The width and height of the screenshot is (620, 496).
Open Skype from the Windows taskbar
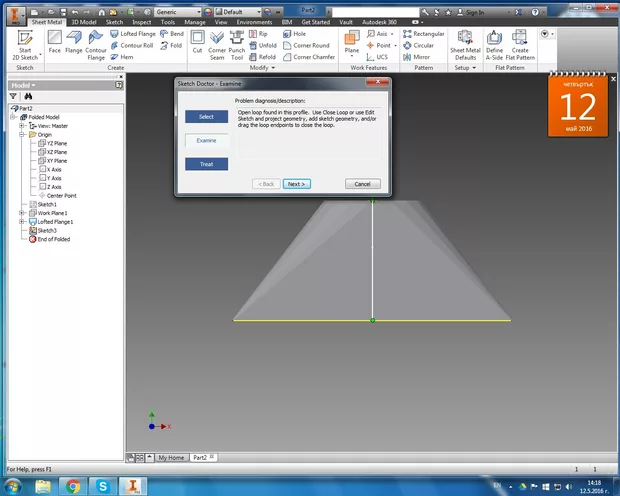102,486
